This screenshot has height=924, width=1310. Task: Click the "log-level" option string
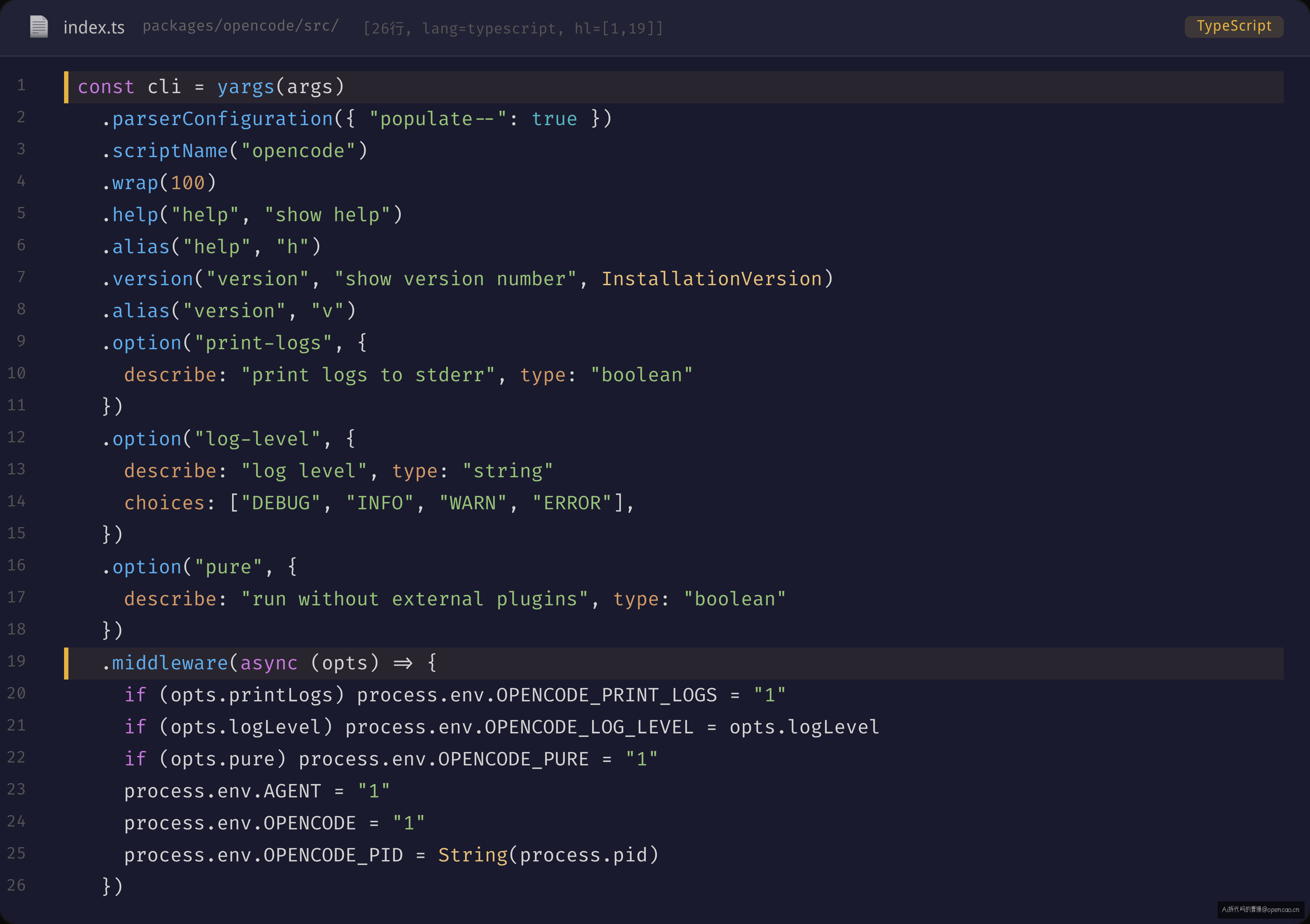(x=258, y=439)
